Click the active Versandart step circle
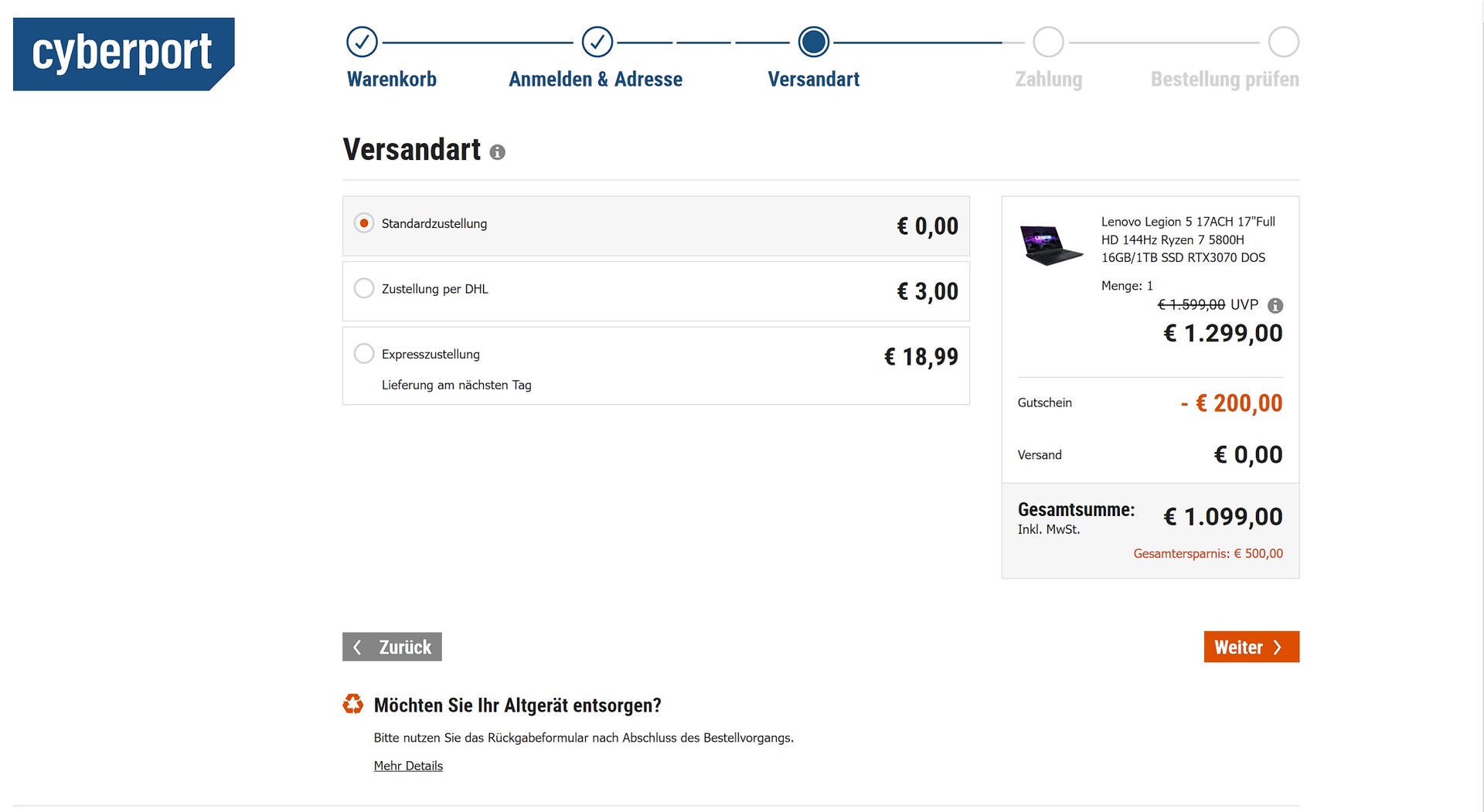Image resolution: width=1484 pixels, height=812 pixels. 813,42
